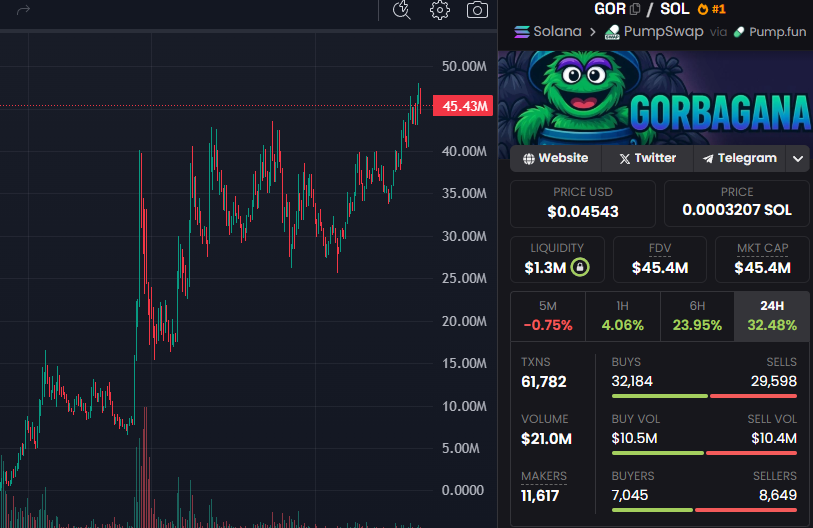Click the buy vol versus sell vol bar
The width and height of the screenshot is (813, 528).
(704, 453)
